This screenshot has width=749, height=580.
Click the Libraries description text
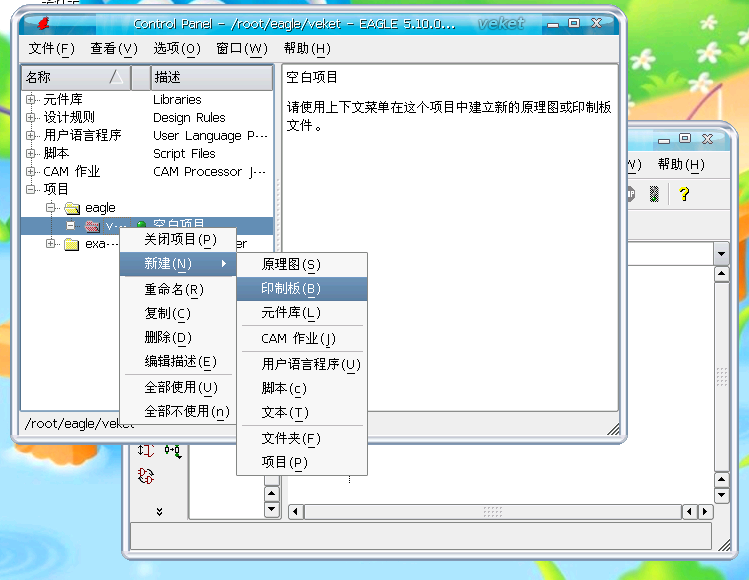(x=177, y=99)
